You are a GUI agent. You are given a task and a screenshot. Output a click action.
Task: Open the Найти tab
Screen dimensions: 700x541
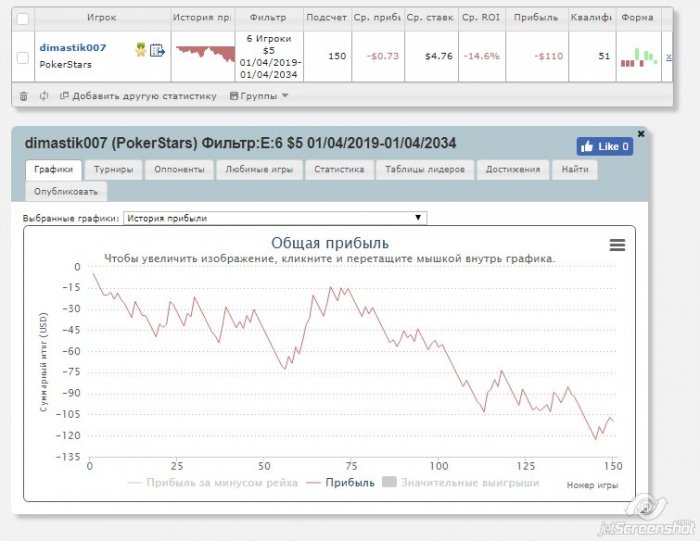click(x=575, y=170)
